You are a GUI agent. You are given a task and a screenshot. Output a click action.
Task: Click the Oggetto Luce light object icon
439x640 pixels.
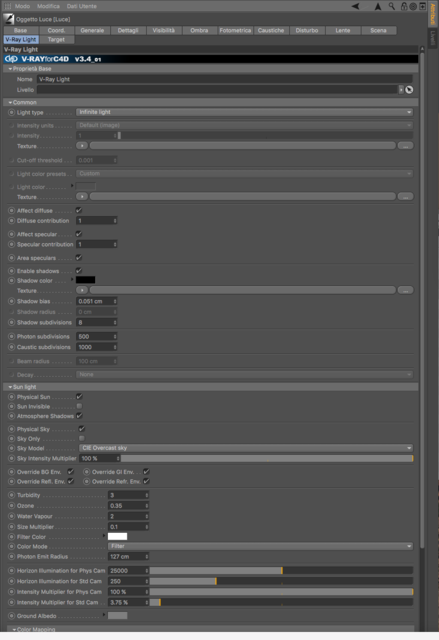pyautogui.click(x=9, y=19)
